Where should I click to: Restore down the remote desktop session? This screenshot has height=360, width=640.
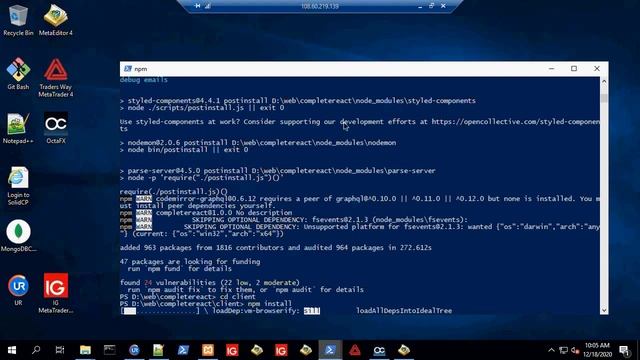[x=431, y=6]
